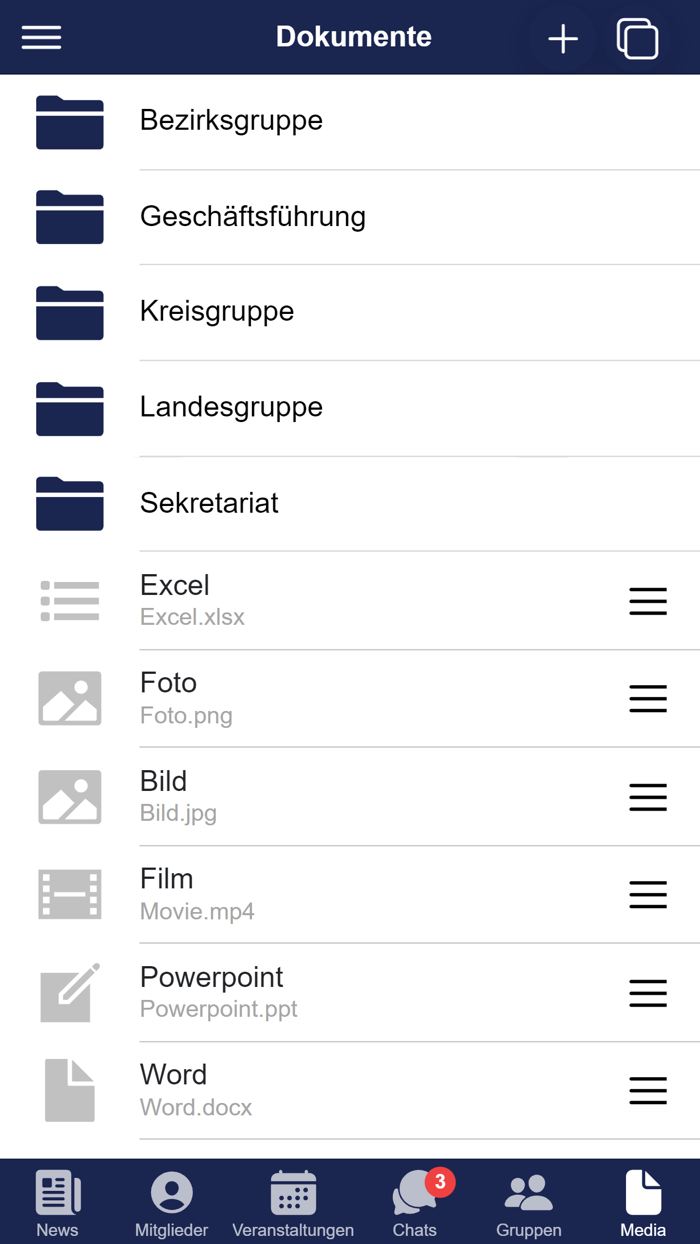The image size is (700, 1244).
Task: Open options menu for Bild.jpg
Action: (x=648, y=797)
